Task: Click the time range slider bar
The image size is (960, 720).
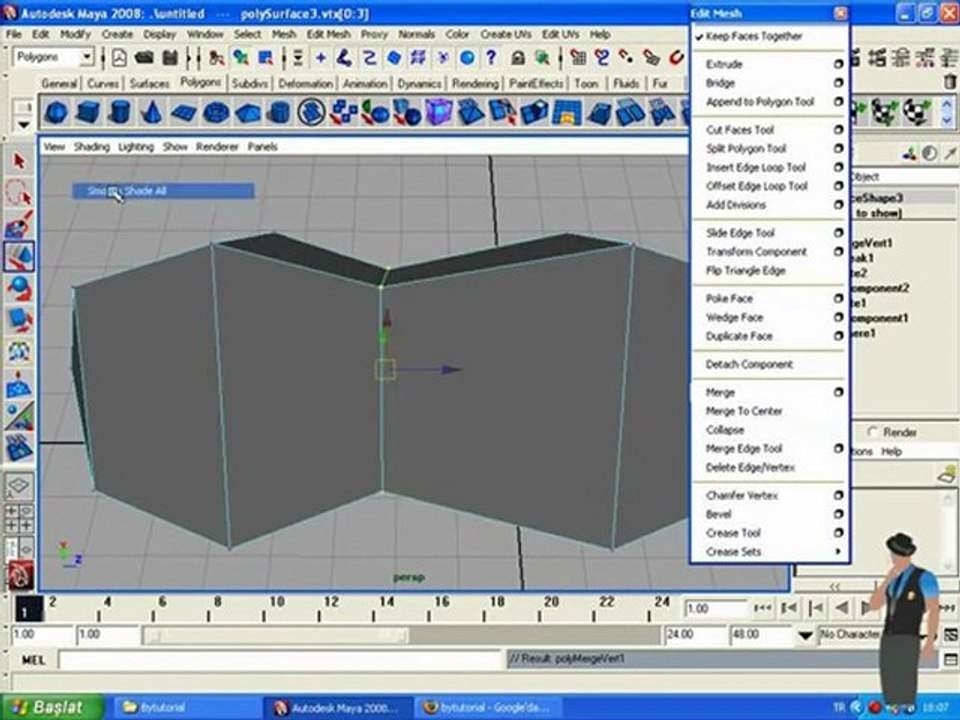Action: [276, 636]
